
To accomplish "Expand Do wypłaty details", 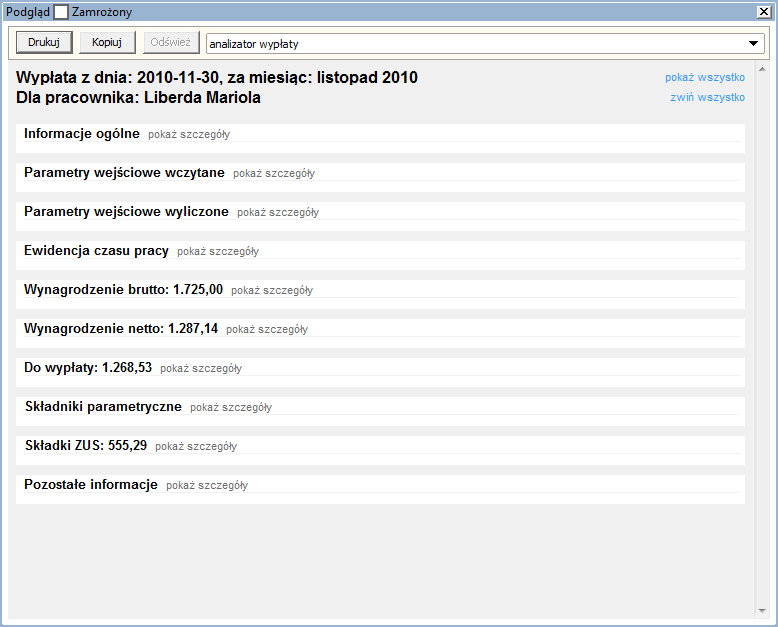I will click(201, 368).
